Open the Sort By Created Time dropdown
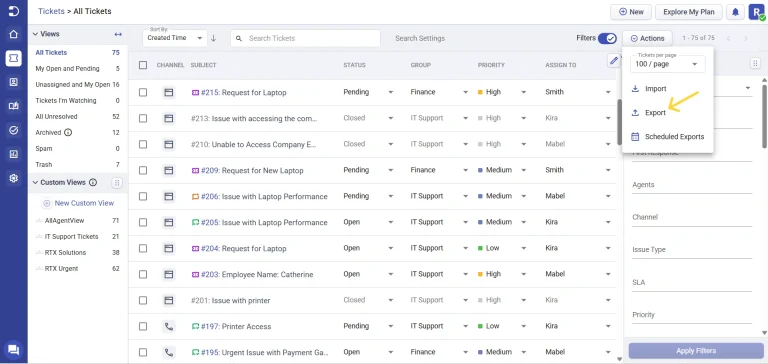 tap(175, 38)
